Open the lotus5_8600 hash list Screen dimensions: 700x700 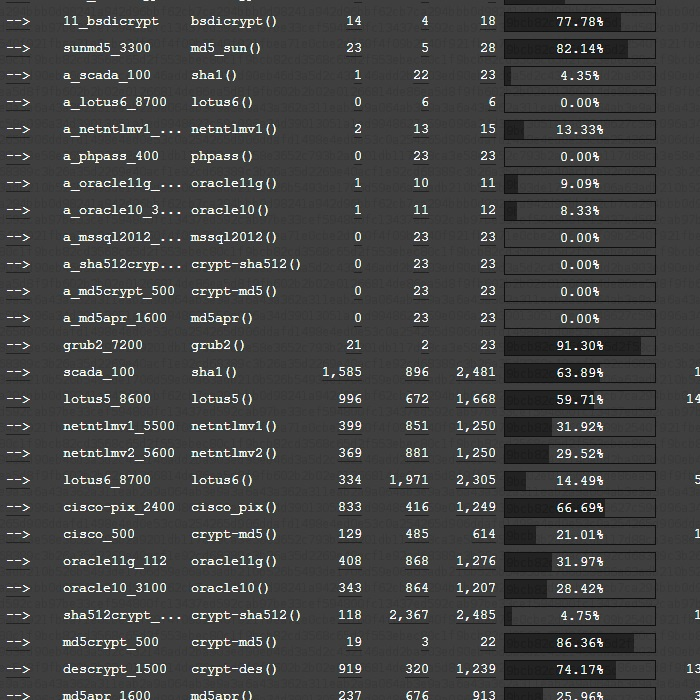click(x=106, y=399)
